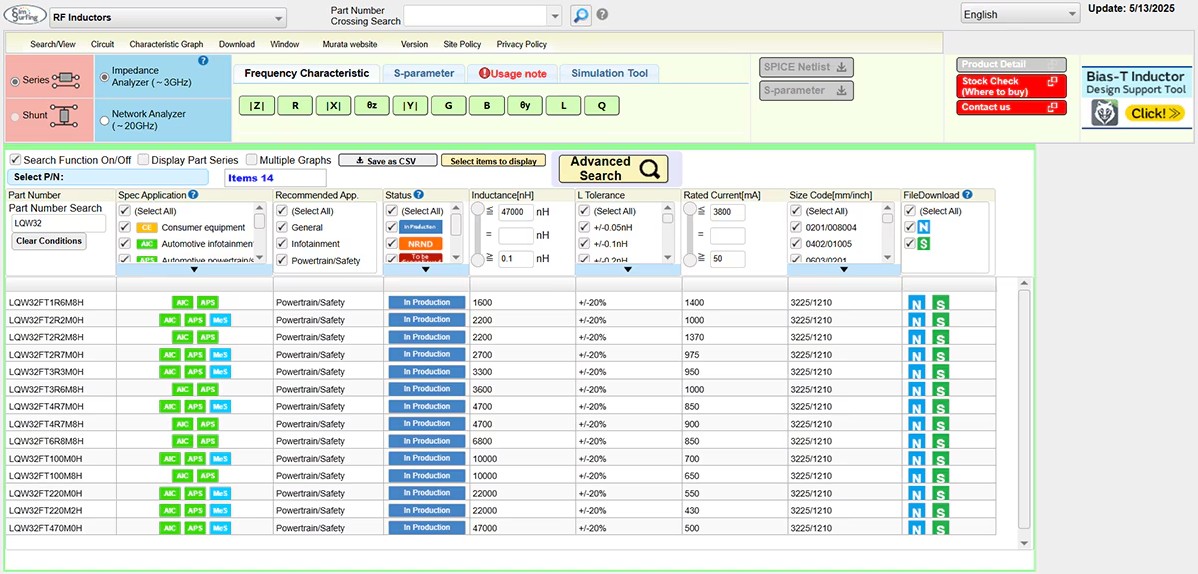The height and width of the screenshot is (574, 1198).
Task: Download N file for LQW32FT1R6M8H
Action: (916, 302)
